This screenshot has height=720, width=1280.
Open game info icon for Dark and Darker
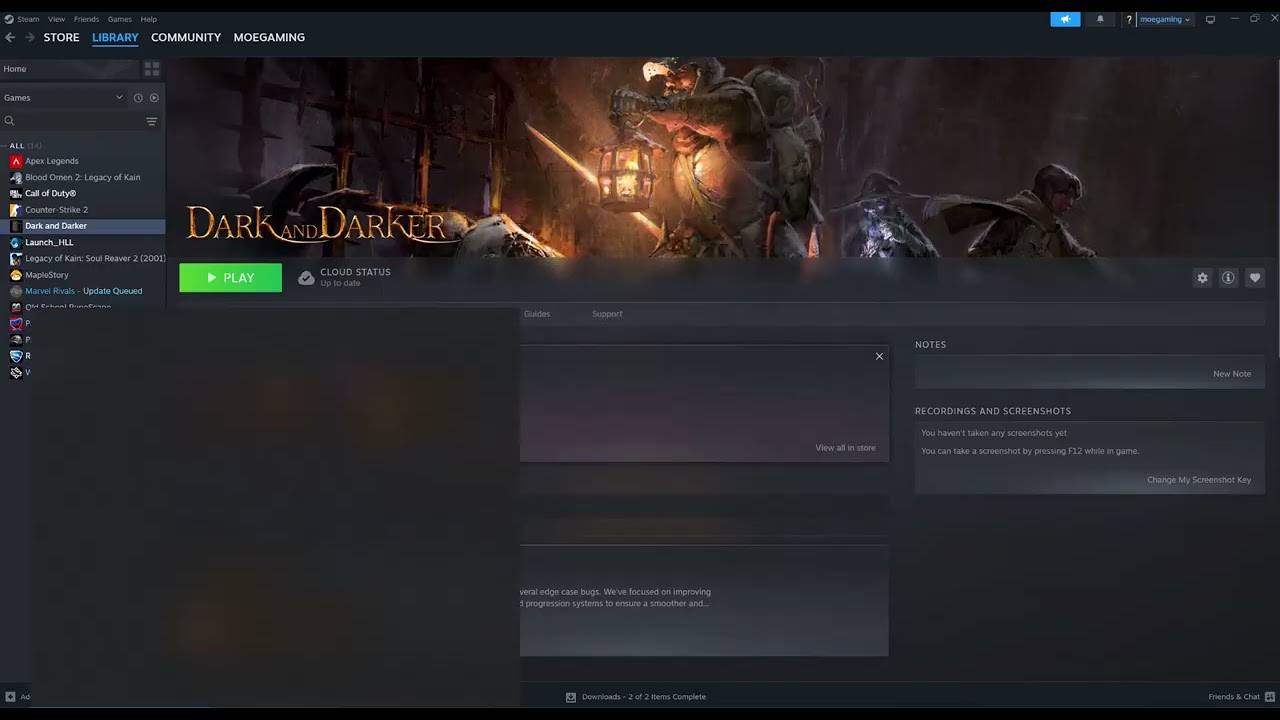point(1228,278)
